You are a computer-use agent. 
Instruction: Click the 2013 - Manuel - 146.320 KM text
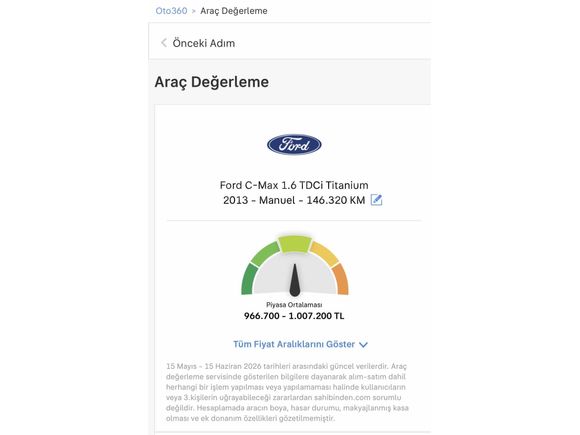tap(294, 200)
